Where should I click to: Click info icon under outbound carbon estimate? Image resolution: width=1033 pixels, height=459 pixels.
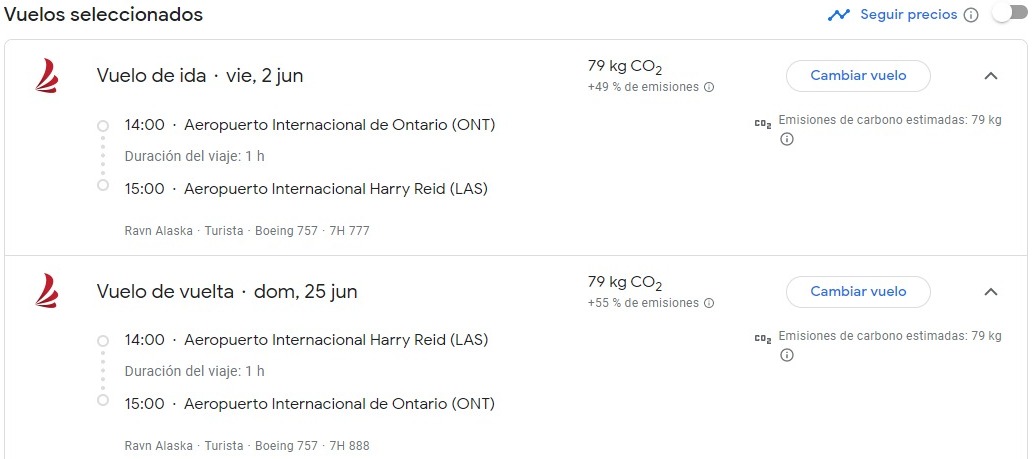point(786,140)
